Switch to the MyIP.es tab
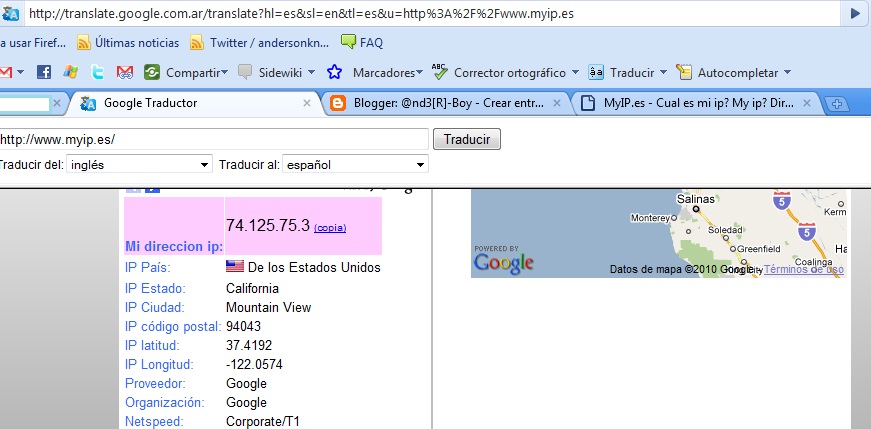The width and height of the screenshot is (871, 429). point(697,103)
